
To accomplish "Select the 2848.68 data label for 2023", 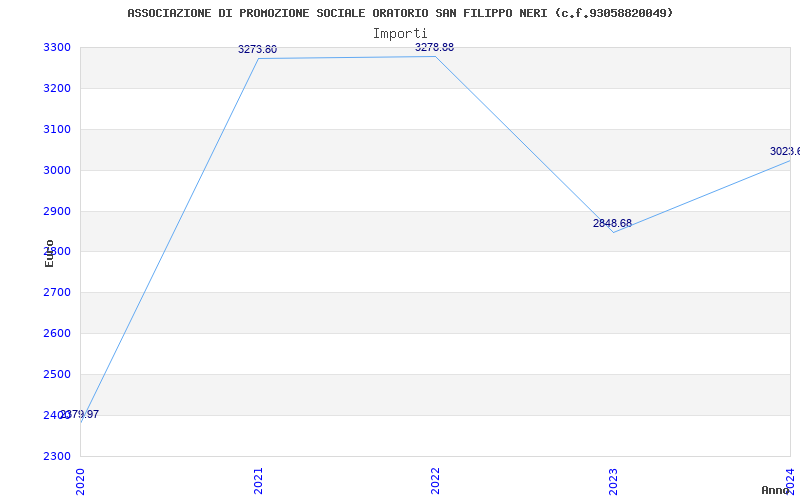I will 612,223.
